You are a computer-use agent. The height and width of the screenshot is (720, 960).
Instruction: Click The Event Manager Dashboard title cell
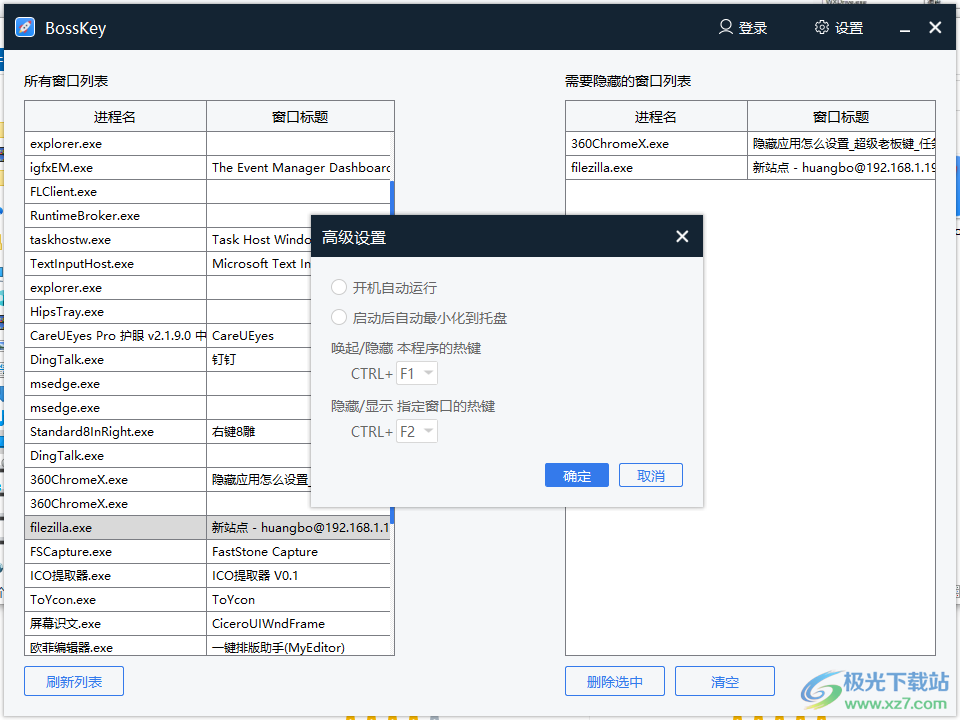[x=299, y=168]
